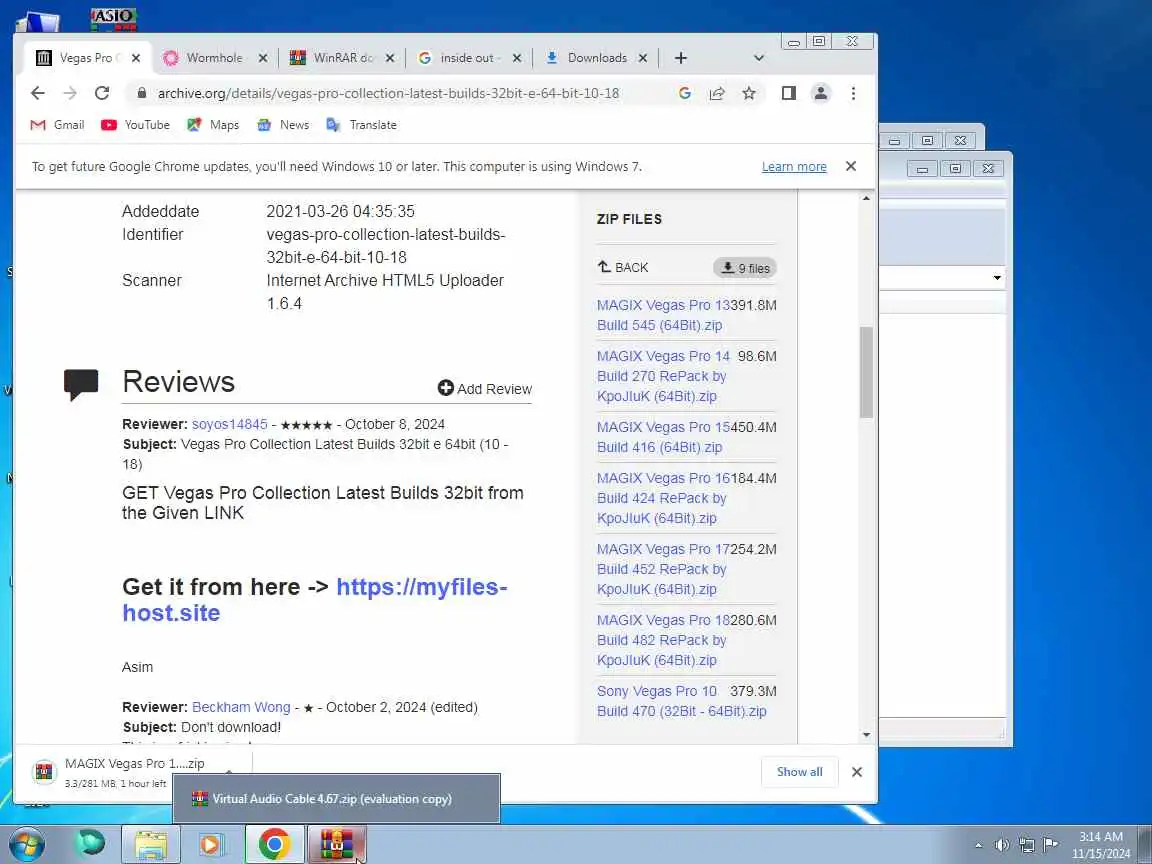Image resolution: width=1152 pixels, height=864 pixels.
Task: Switch to the Vegas Pro tab
Action: pyautogui.click(x=88, y=58)
